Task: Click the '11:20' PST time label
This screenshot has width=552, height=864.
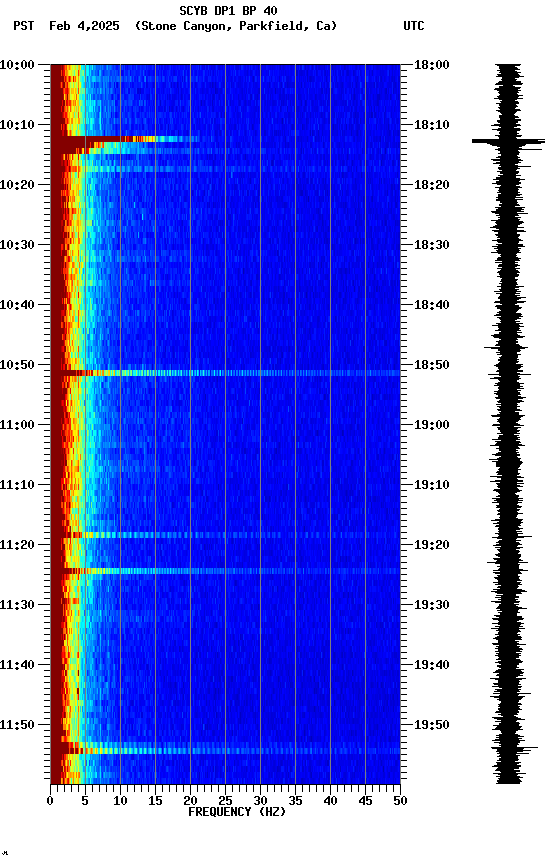Action: click(x=17, y=546)
